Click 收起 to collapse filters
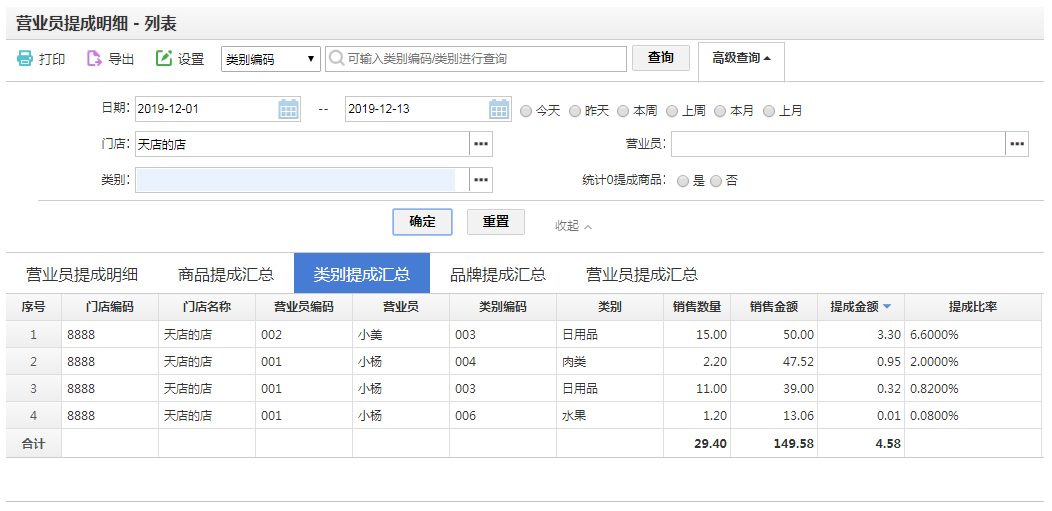Viewport: 1052px width, 511px height. (x=574, y=226)
